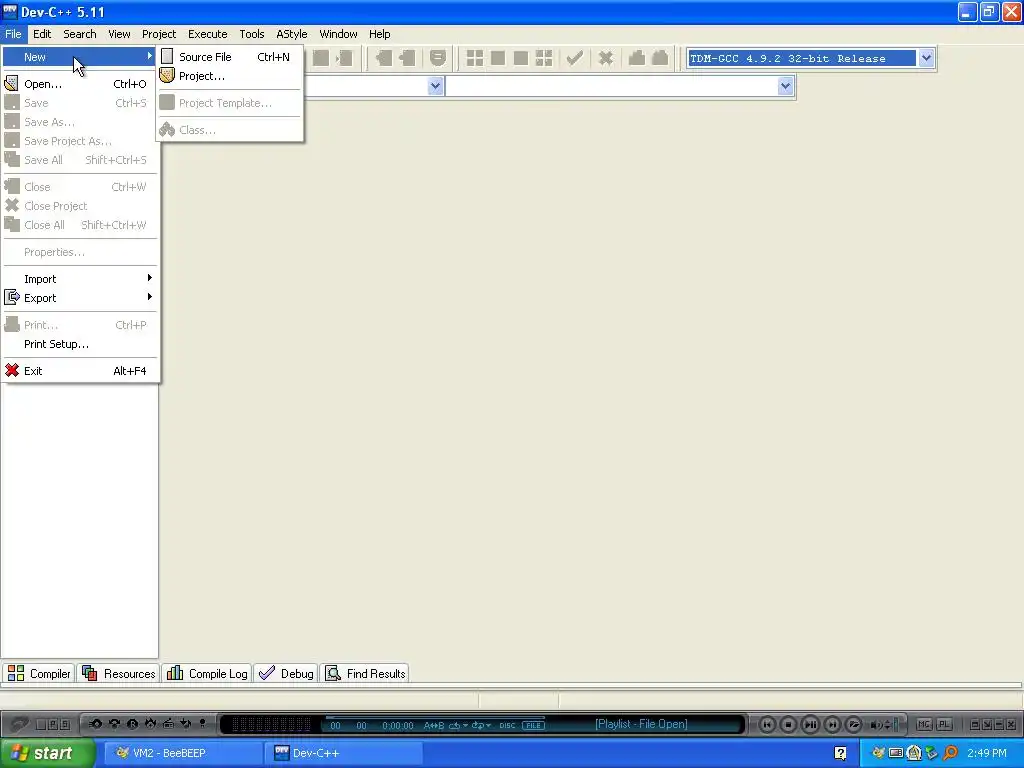Viewport: 1024px width, 768px height.
Task: Select Open... in the File menu
Action: tap(80, 84)
